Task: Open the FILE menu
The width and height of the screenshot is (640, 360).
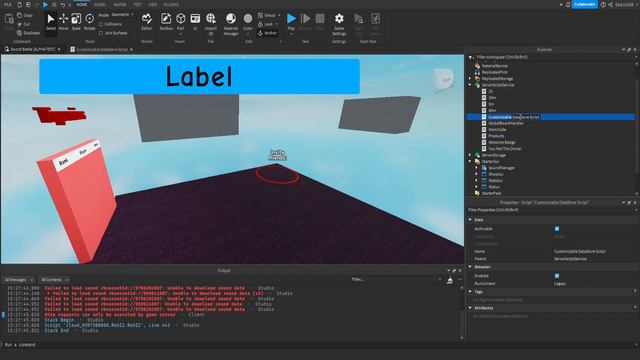Action: pos(8,4)
